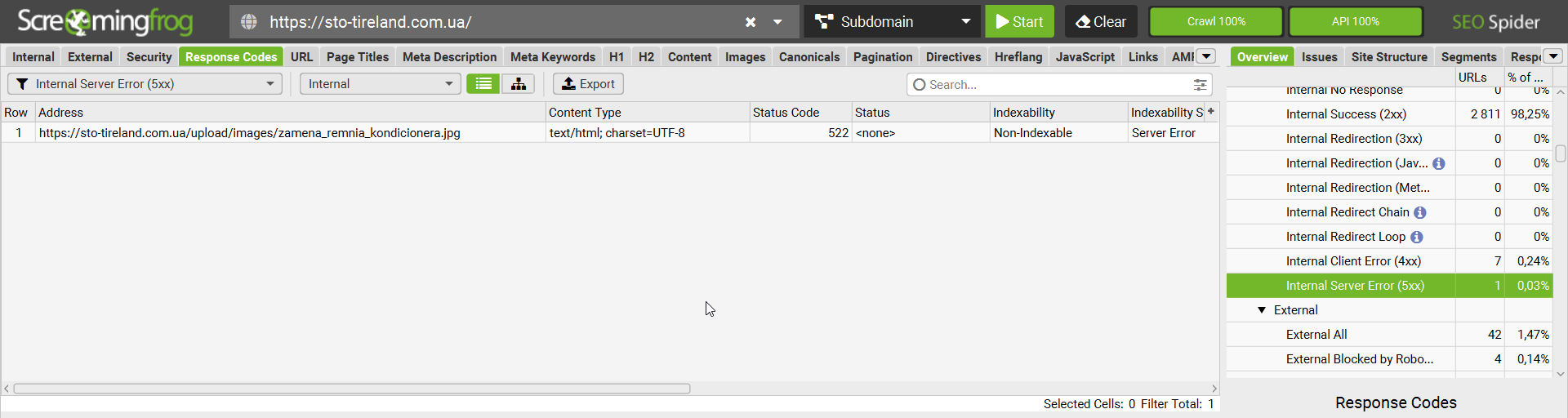The height and width of the screenshot is (418, 1568).
Task: Click the horizontal scrollbar of results table
Action: (352, 389)
